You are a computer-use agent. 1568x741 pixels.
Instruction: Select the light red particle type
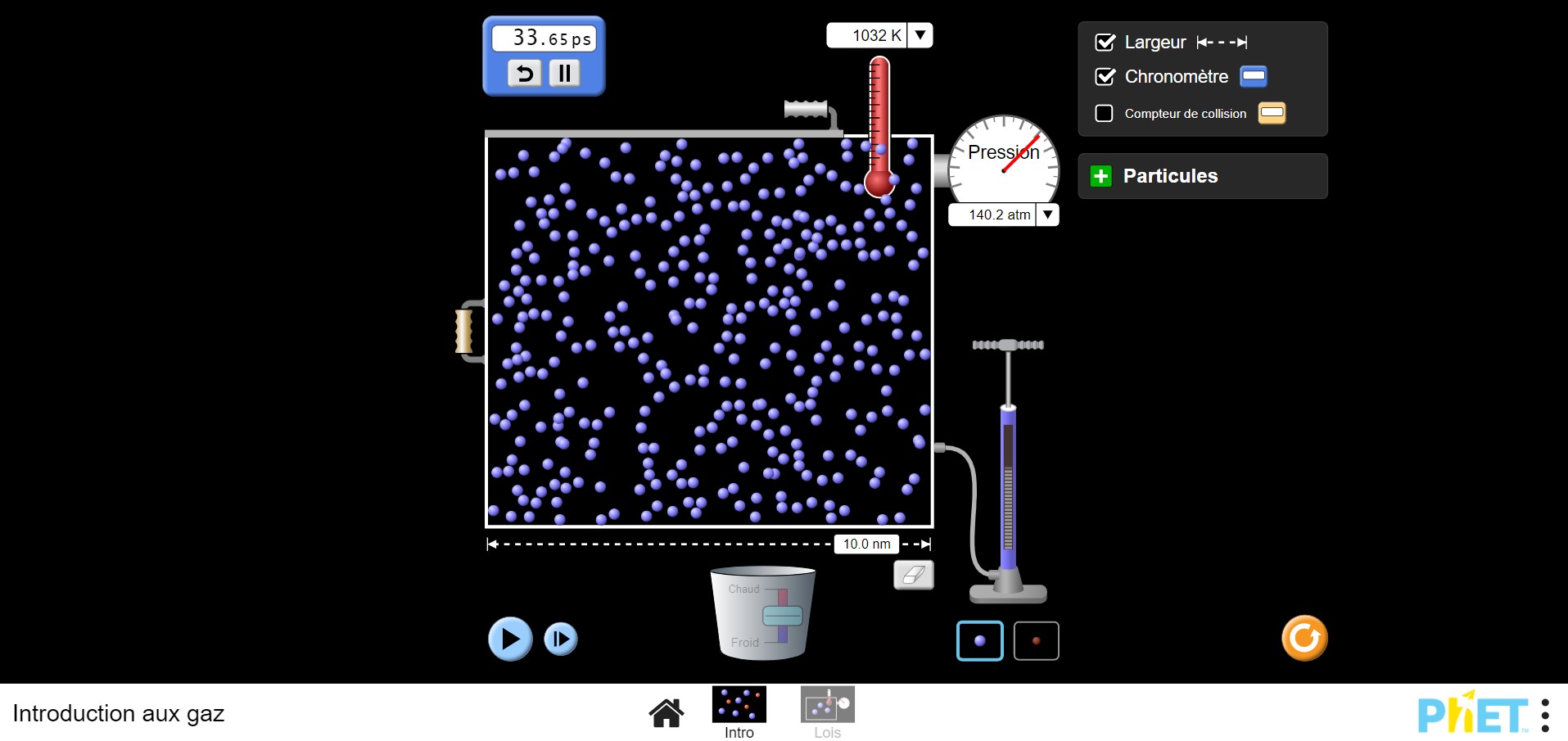1037,641
